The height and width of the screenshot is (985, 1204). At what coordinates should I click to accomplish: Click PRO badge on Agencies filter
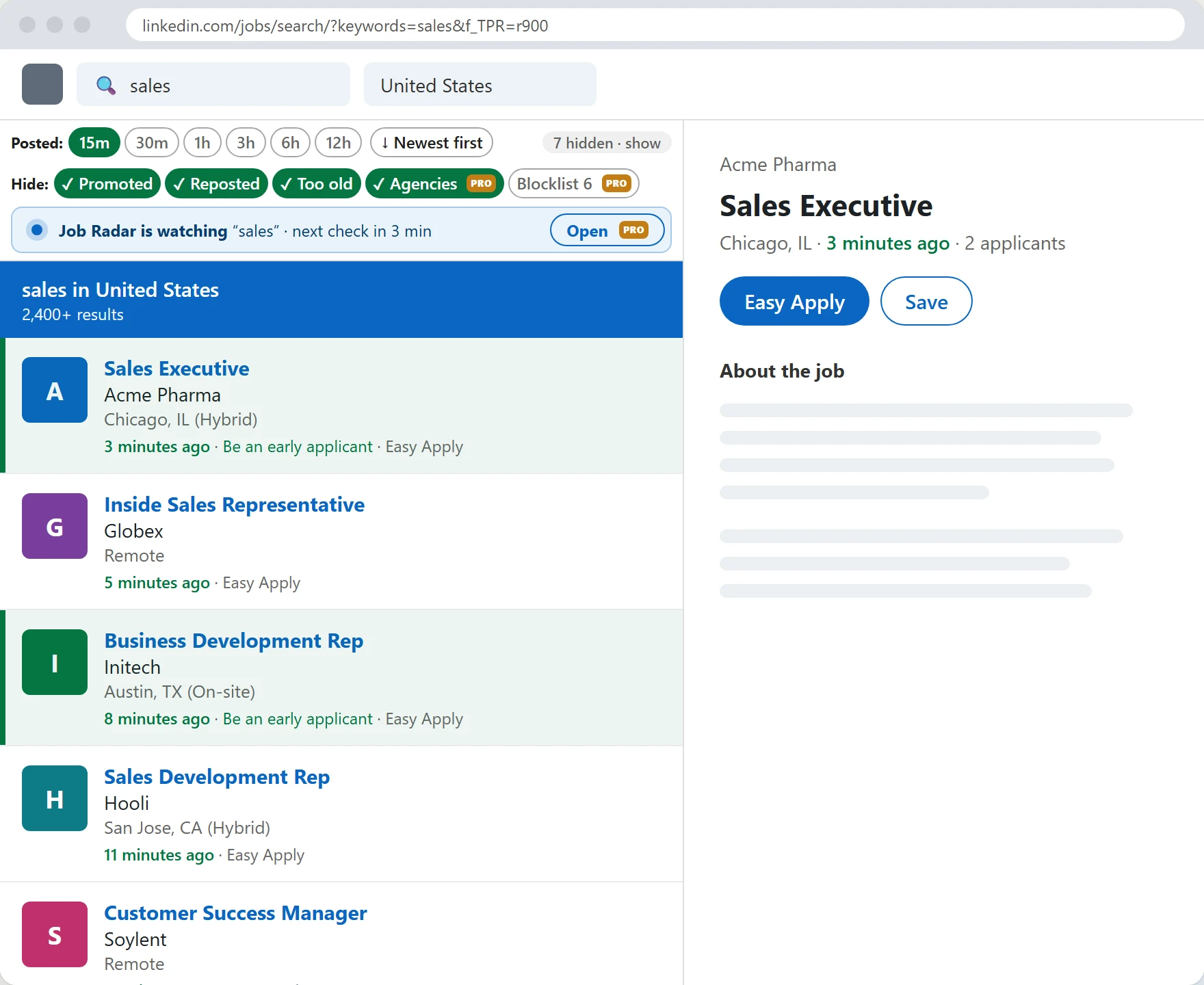click(481, 183)
